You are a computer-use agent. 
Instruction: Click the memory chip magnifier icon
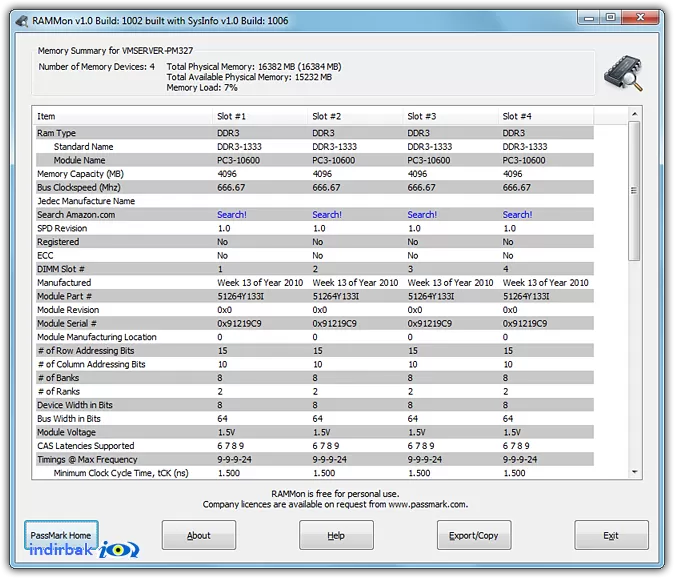click(x=623, y=73)
